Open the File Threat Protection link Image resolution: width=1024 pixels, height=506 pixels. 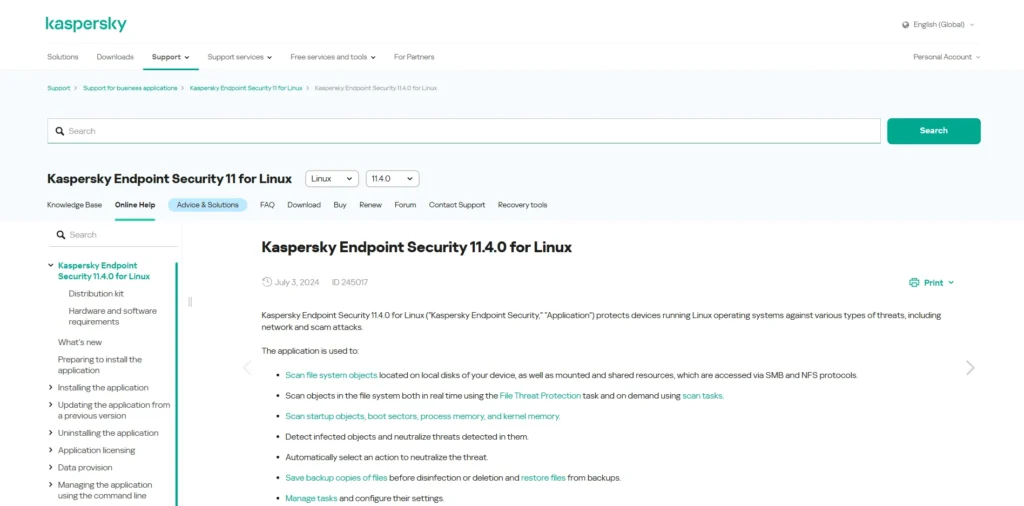(x=540, y=396)
